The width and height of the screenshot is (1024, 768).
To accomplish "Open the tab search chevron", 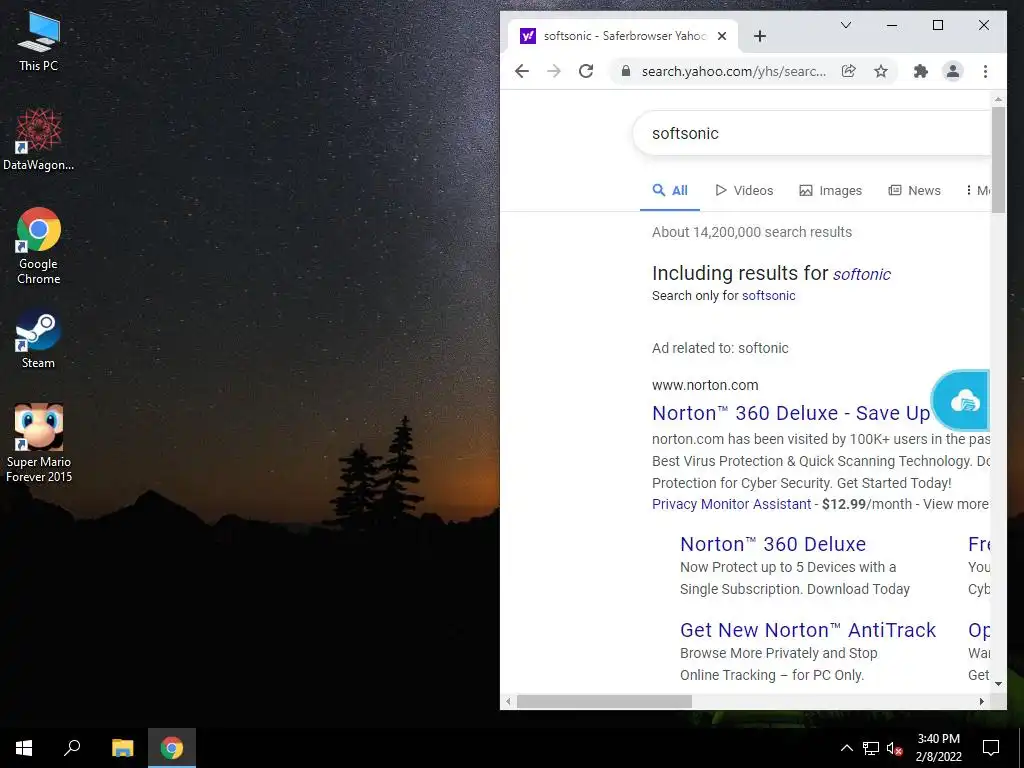I will click(x=846, y=25).
